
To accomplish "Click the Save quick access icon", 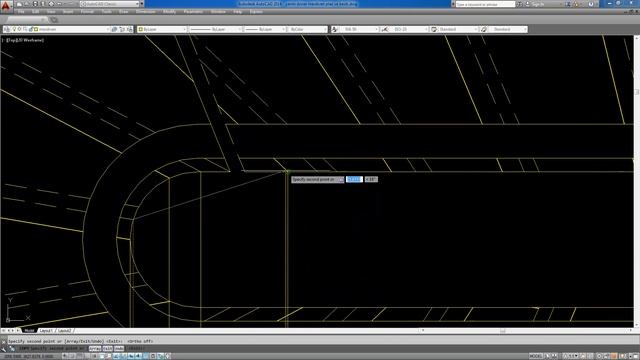I will point(35,4).
